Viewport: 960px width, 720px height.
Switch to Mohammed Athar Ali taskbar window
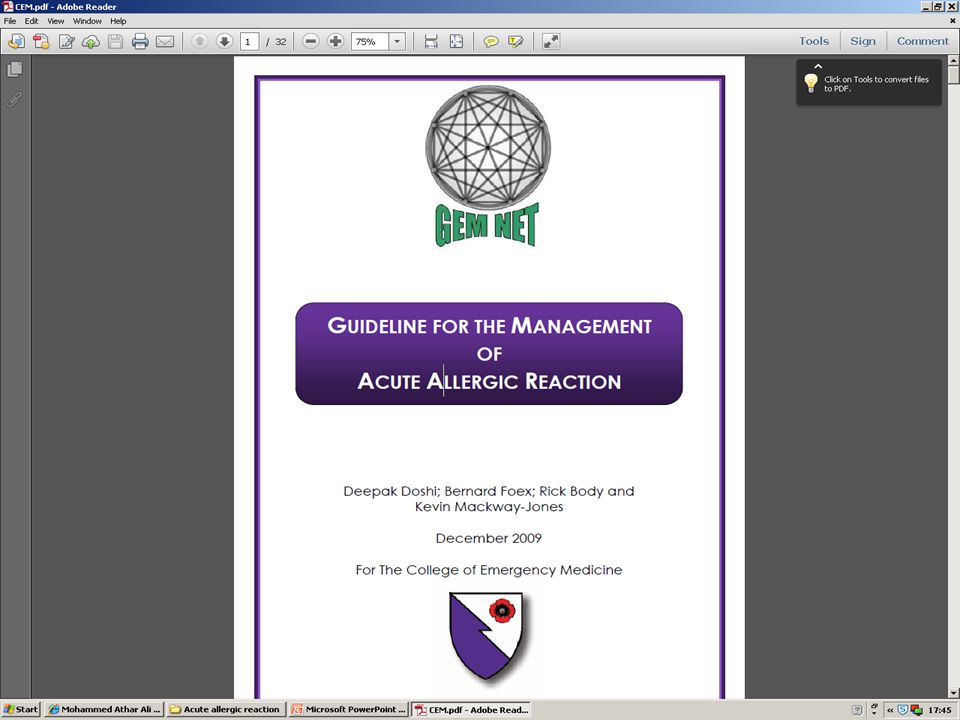pos(103,710)
